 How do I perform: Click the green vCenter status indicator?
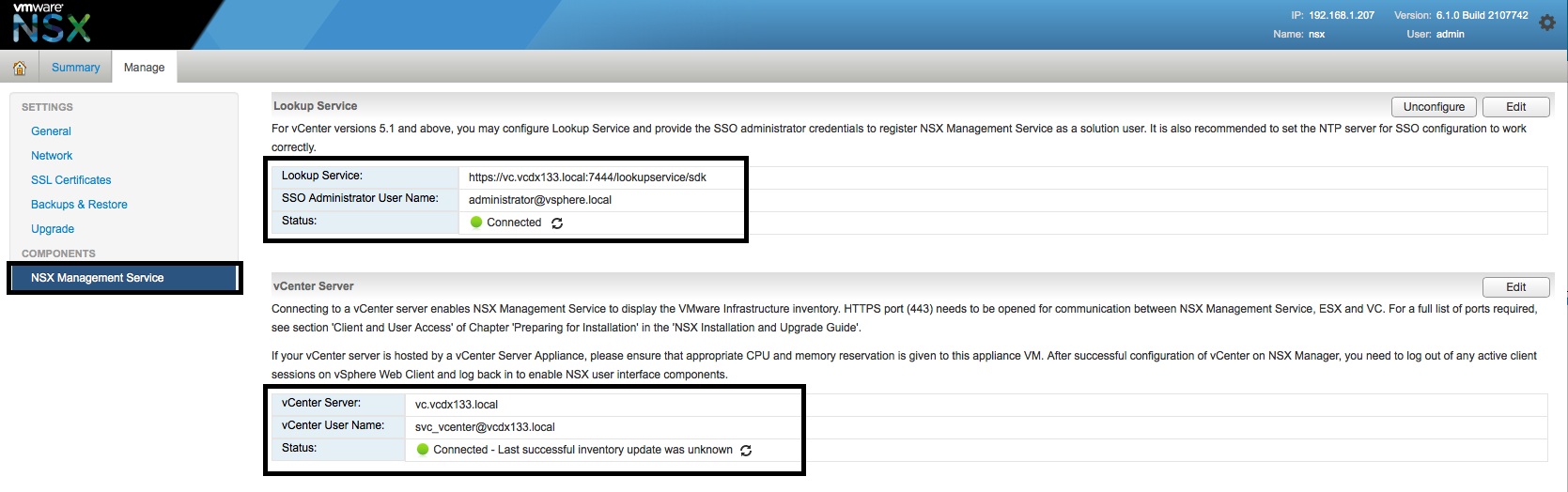[422, 450]
